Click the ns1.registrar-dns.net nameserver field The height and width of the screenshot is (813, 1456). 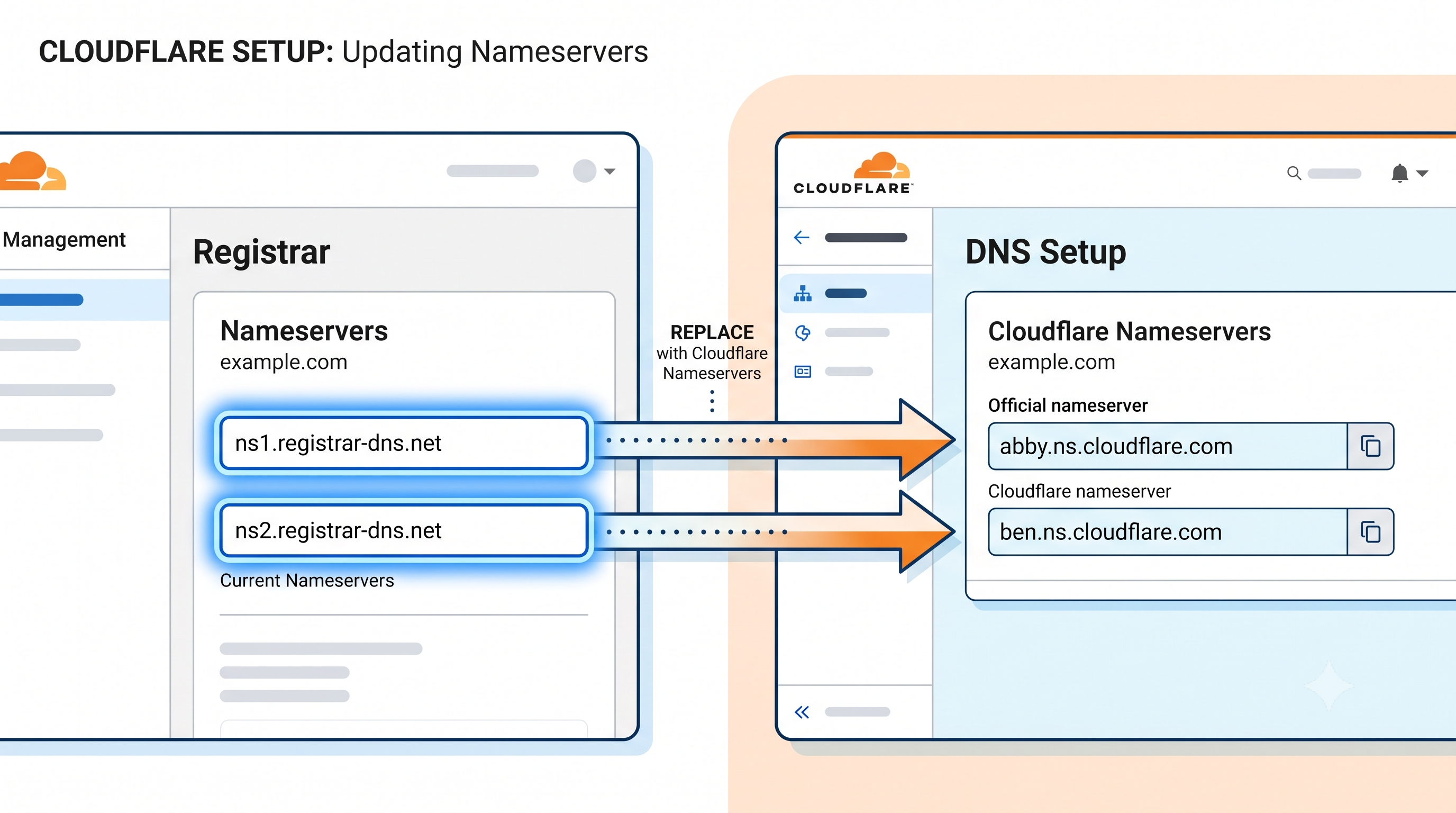[x=404, y=442]
